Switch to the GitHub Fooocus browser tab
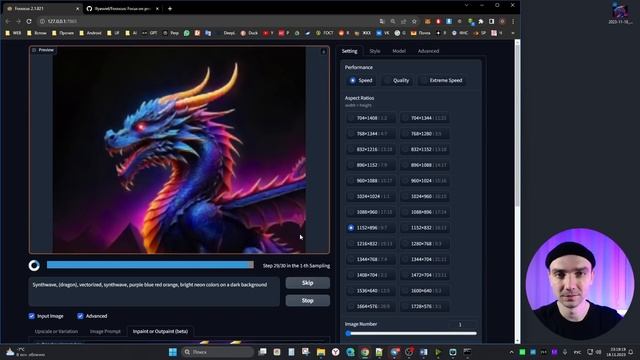This screenshot has height=360, width=640. (122, 9)
